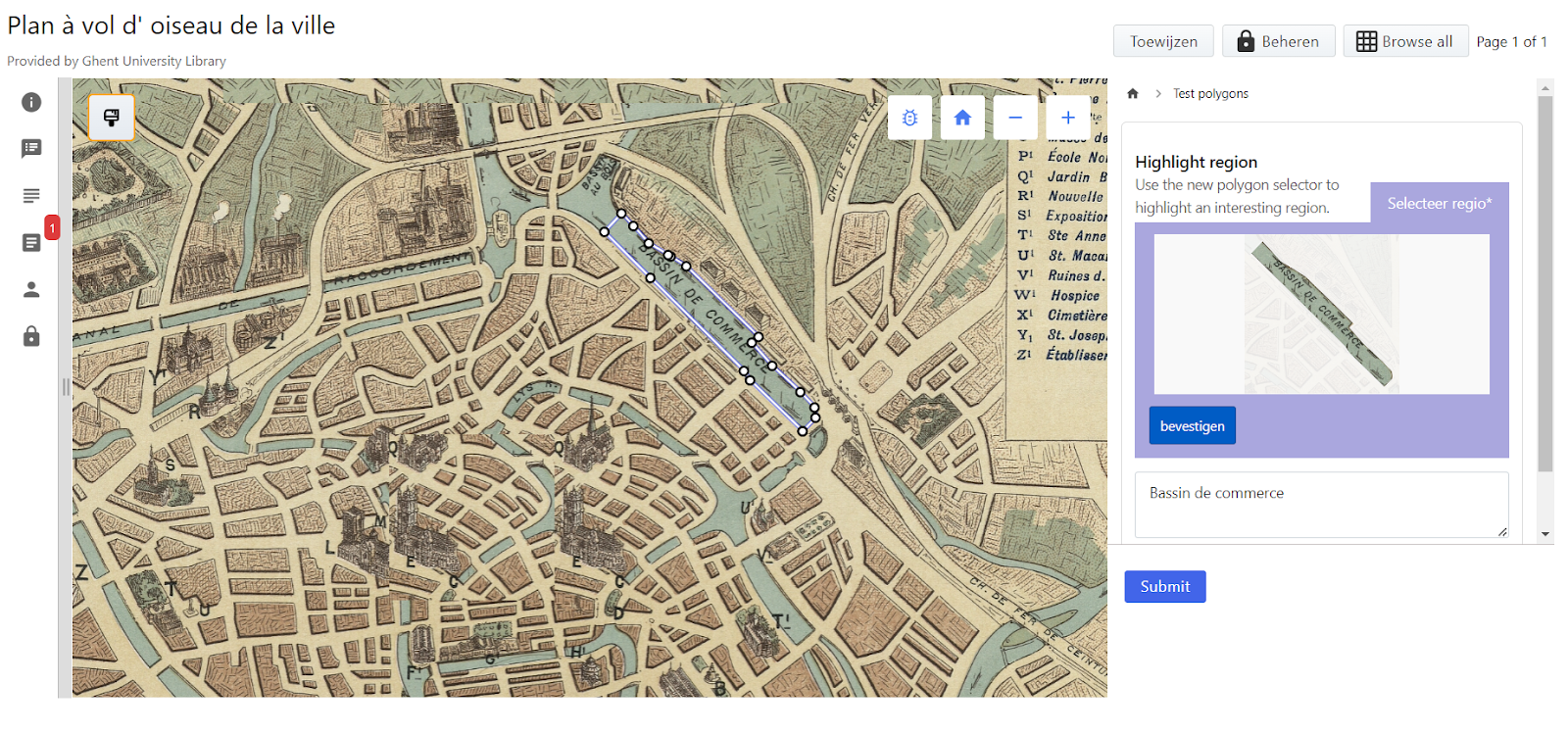The height and width of the screenshot is (734, 1568).
Task: Click the selected region preview thumbnail
Action: point(1321,314)
